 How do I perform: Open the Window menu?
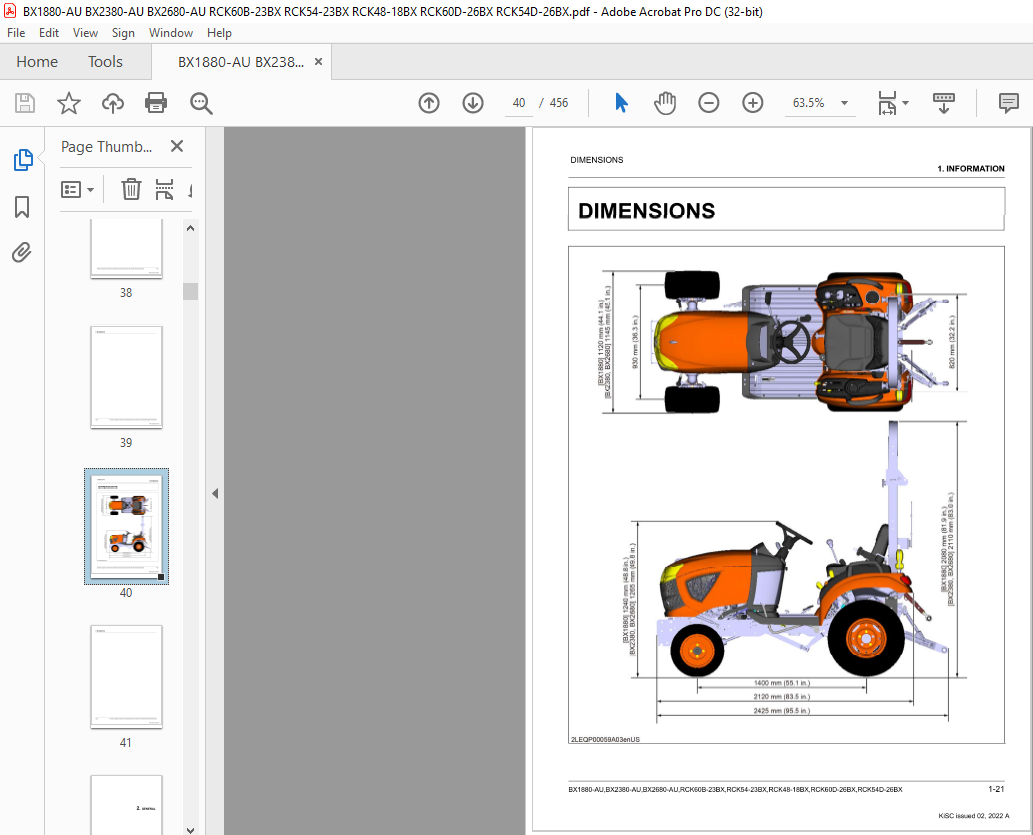tap(171, 33)
